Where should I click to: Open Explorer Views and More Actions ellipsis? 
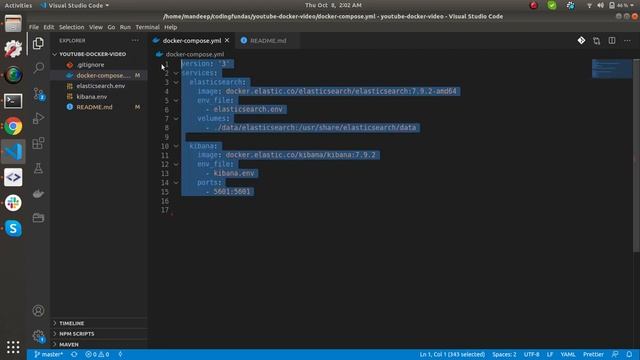coord(135,40)
